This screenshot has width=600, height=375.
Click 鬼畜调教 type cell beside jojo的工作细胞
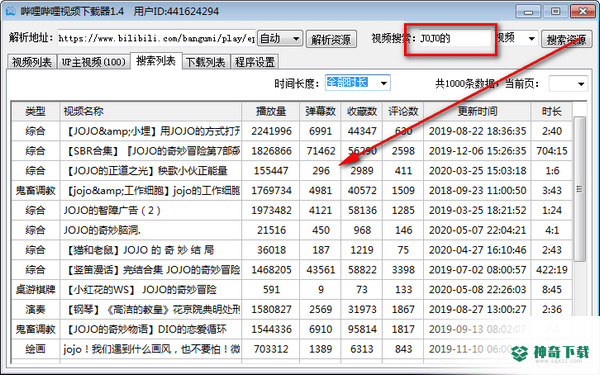[x=36, y=191]
